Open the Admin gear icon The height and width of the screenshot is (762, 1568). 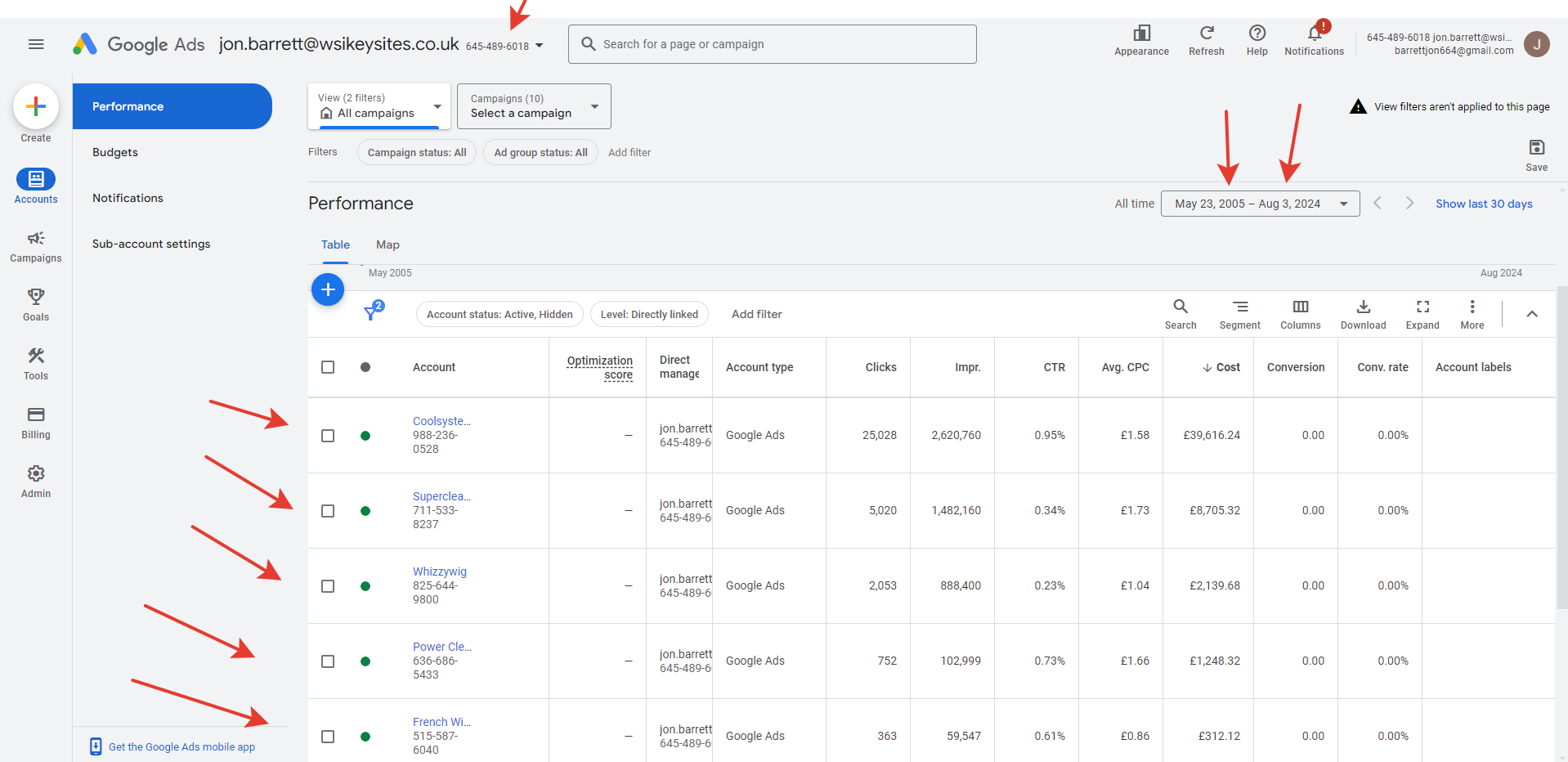[x=36, y=473]
